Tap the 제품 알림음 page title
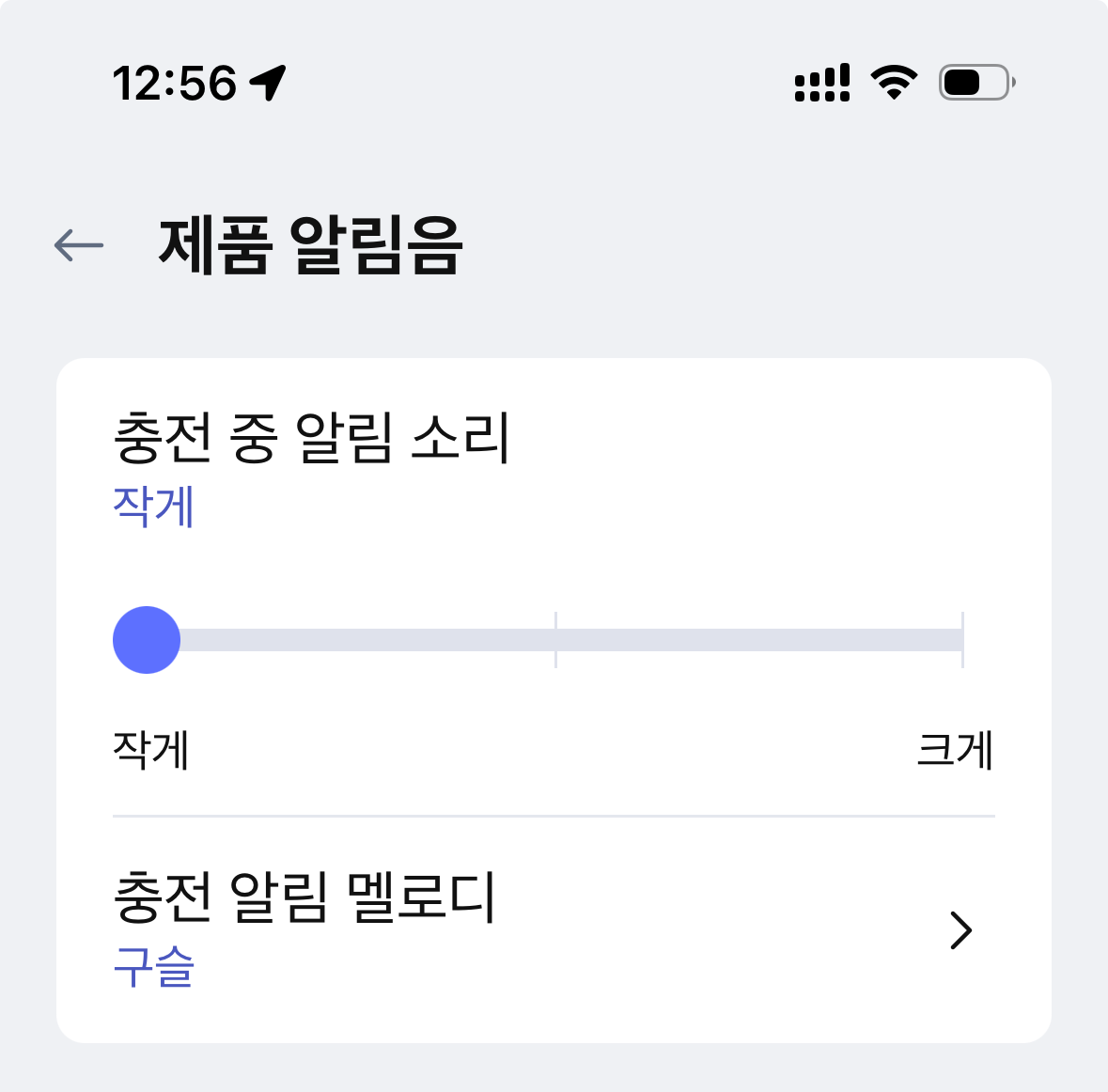1108x1092 pixels. point(310,245)
